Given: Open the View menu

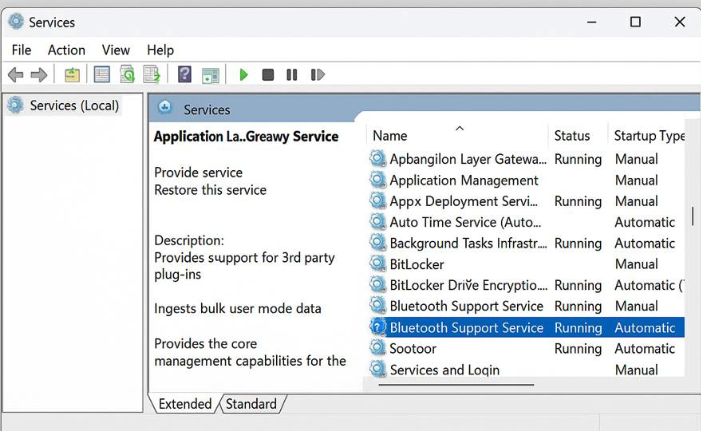Looking at the screenshot, I should tap(116, 50).
